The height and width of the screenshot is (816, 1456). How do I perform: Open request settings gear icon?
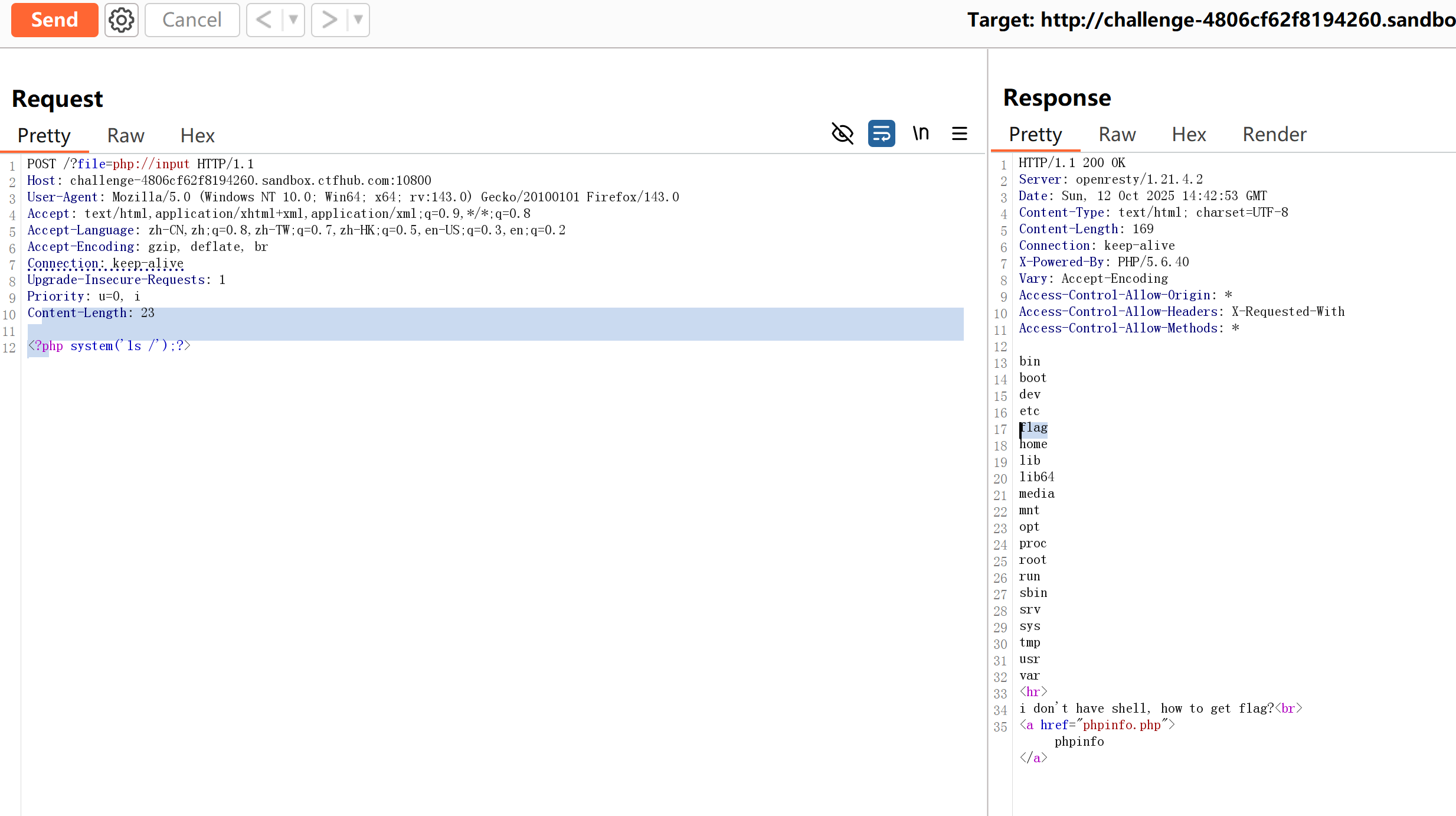click(x=122, y=20)
